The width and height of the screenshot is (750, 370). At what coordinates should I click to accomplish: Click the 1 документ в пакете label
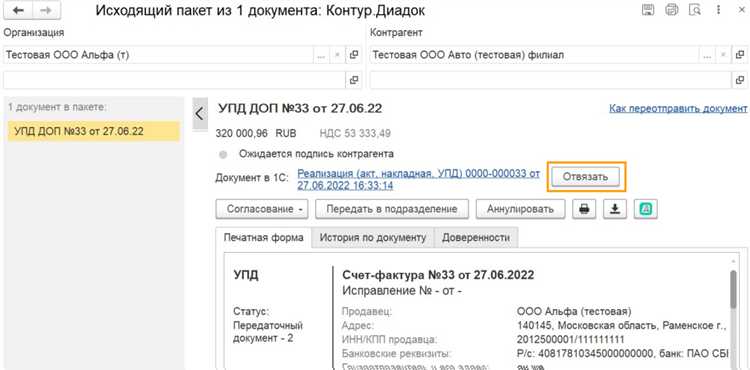(x=57, y=107)
